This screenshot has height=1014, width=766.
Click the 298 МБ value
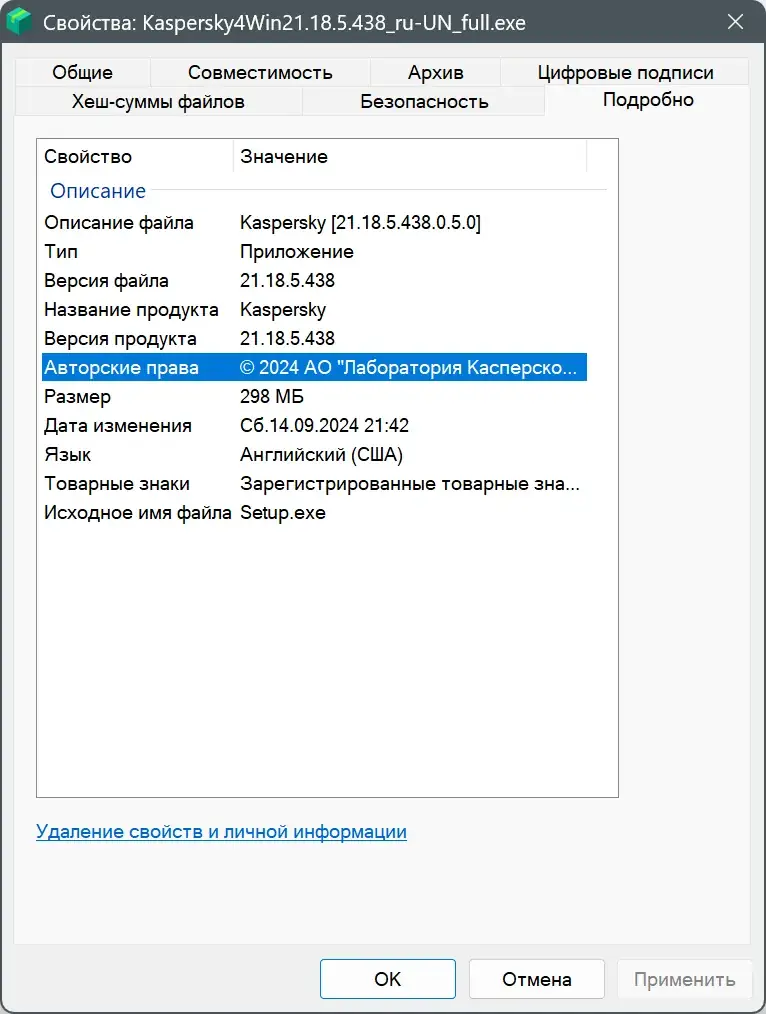pyautogui.click(x=271, y=396)
